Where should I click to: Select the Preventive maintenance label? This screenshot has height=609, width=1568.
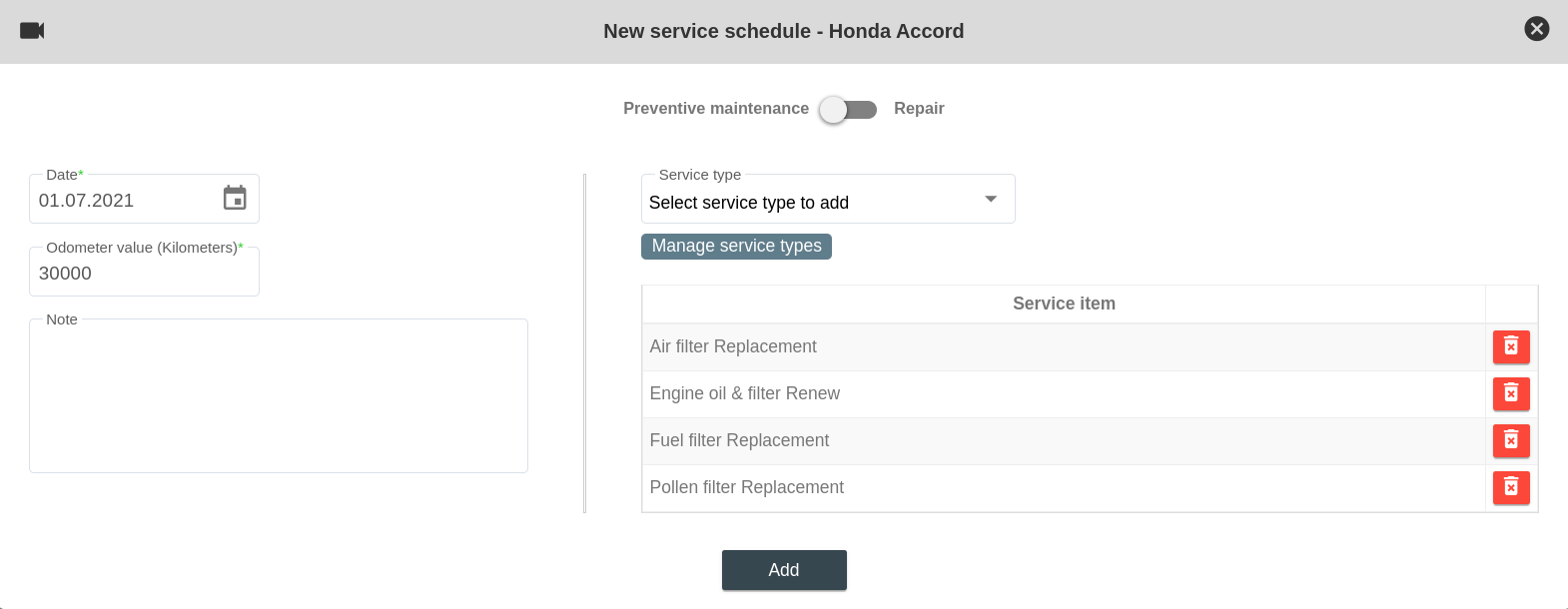coord(715,109)
